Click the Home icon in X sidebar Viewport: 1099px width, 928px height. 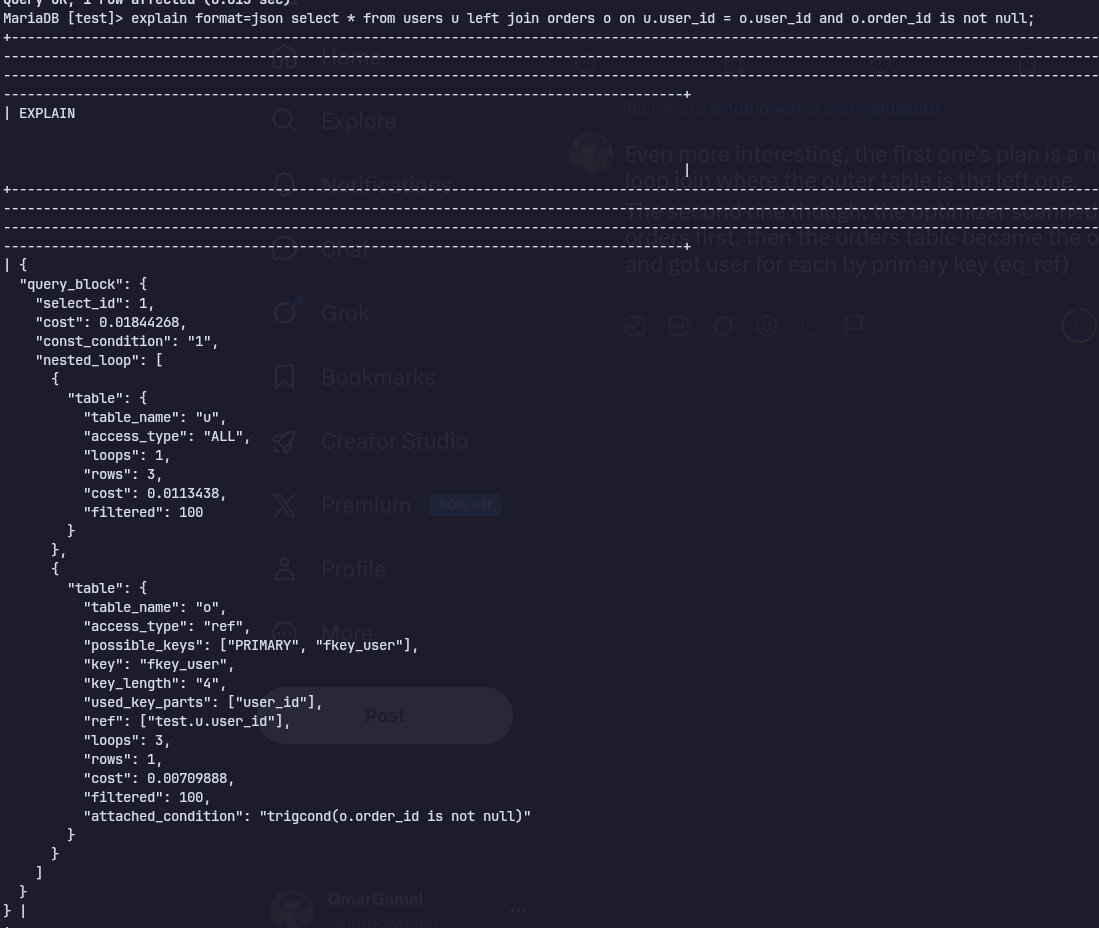[x=284, y=57]
